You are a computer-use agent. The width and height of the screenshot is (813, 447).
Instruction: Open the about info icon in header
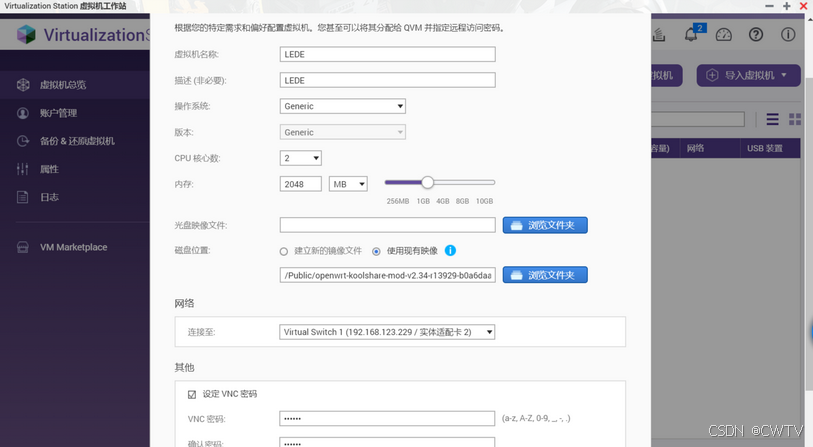point(788,35)
